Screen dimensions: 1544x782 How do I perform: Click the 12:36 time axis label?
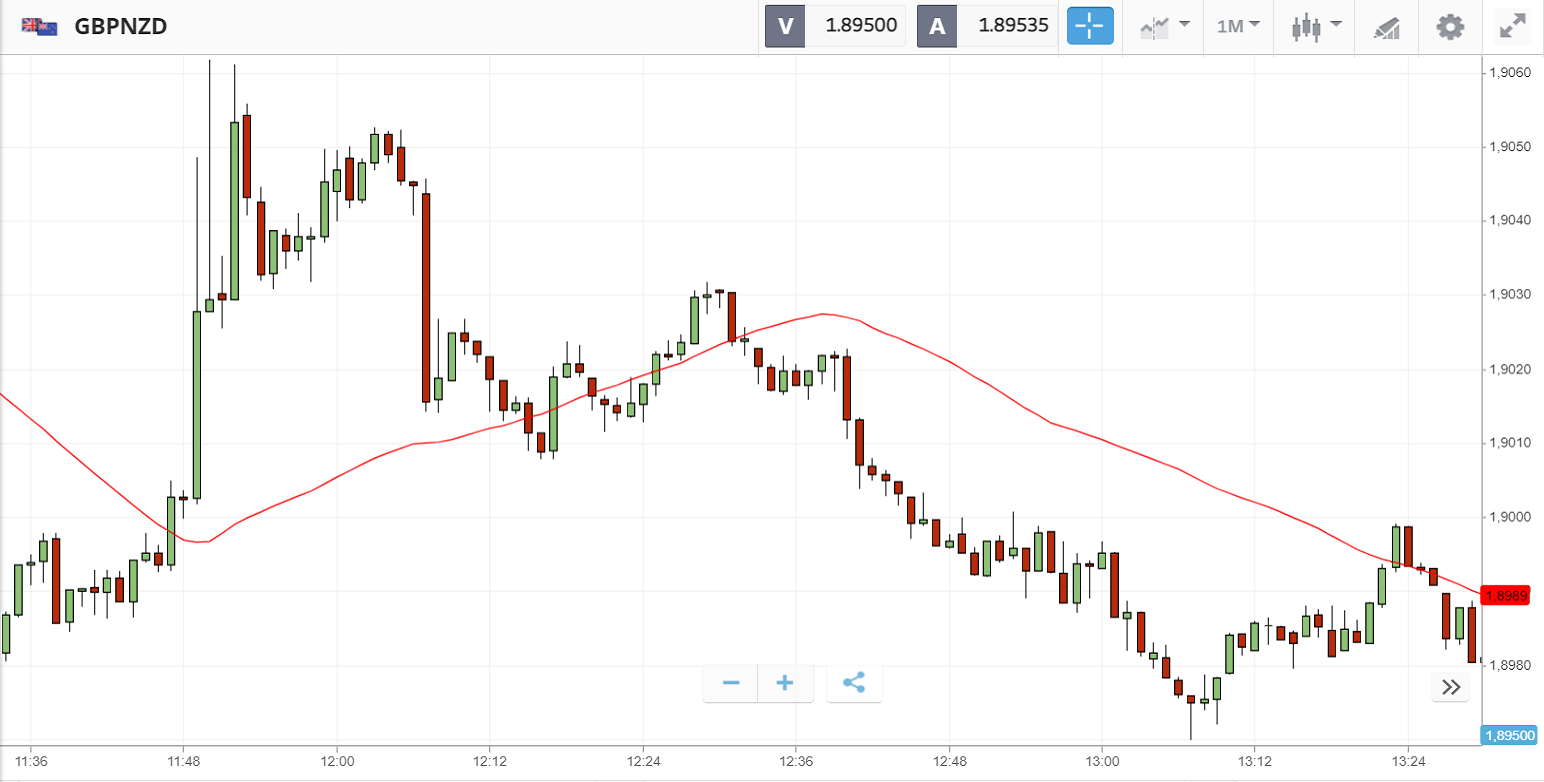click(795, 760)
